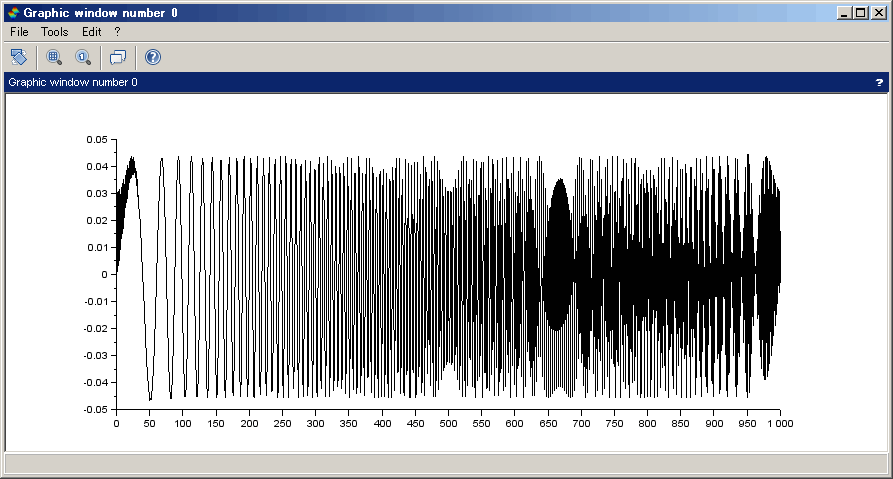Viewport: 893px width, 479px height.
Task: Click the 250 x-axis label
Action: point(282,424)
